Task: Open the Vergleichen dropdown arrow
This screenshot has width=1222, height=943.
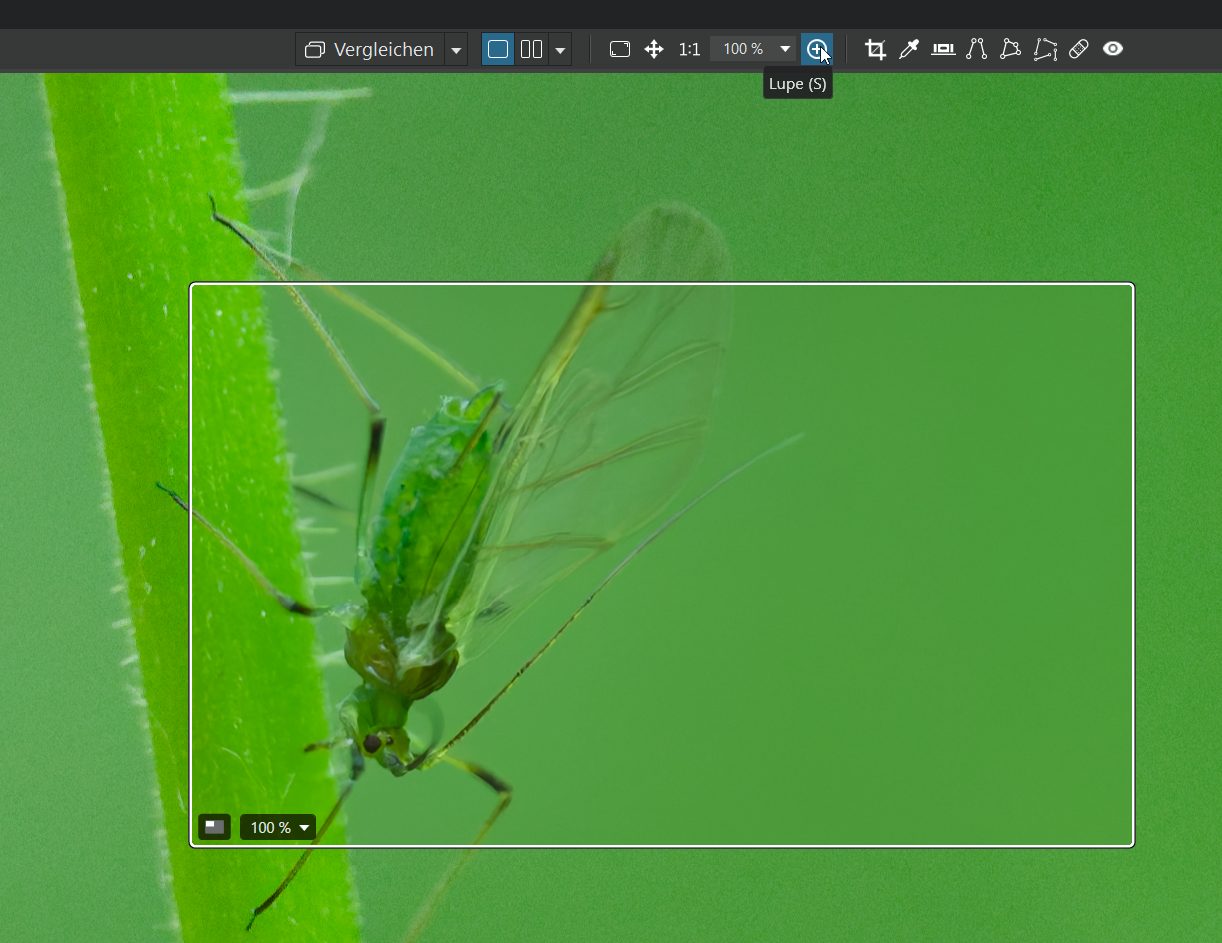Action: tap(456, 49)
